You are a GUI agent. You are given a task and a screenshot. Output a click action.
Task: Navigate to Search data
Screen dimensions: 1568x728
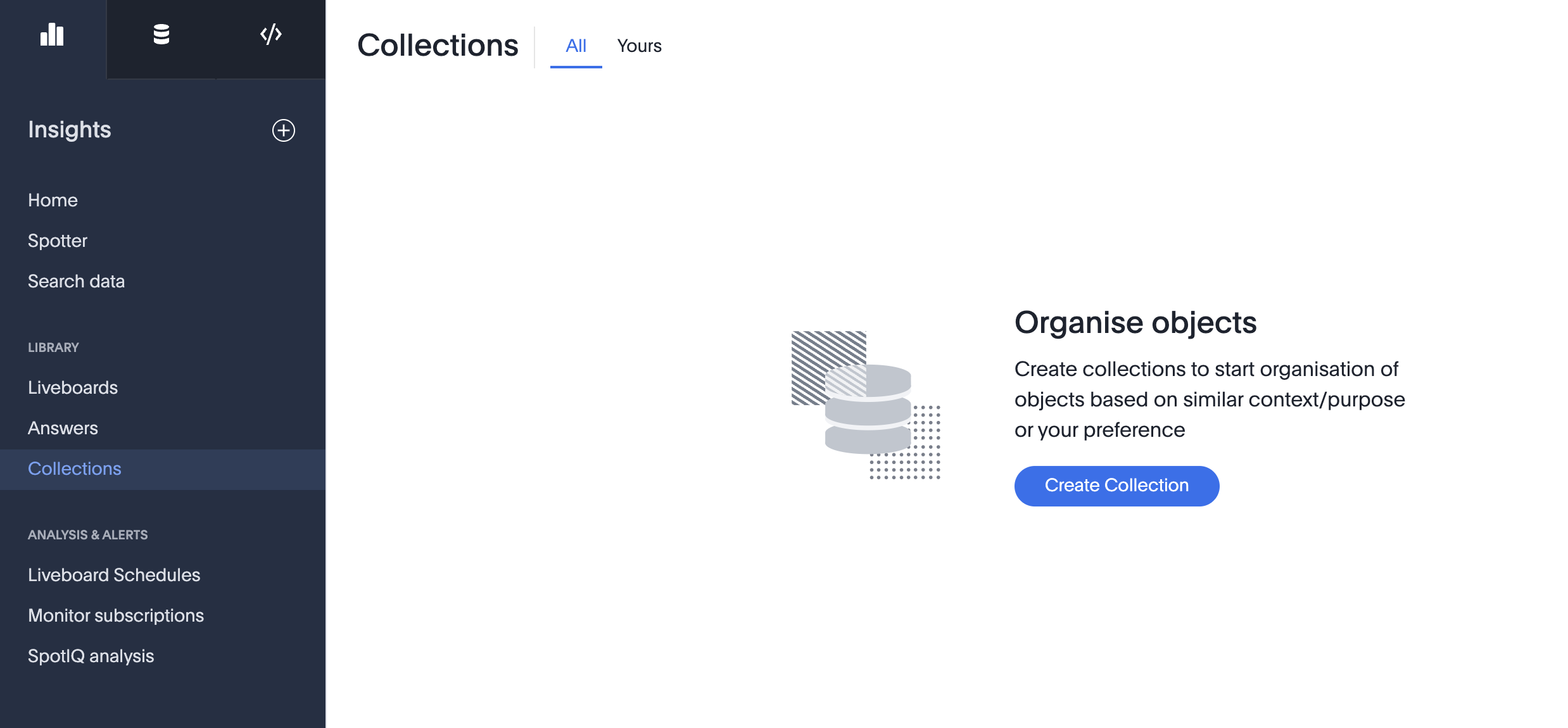click(76, 281)
